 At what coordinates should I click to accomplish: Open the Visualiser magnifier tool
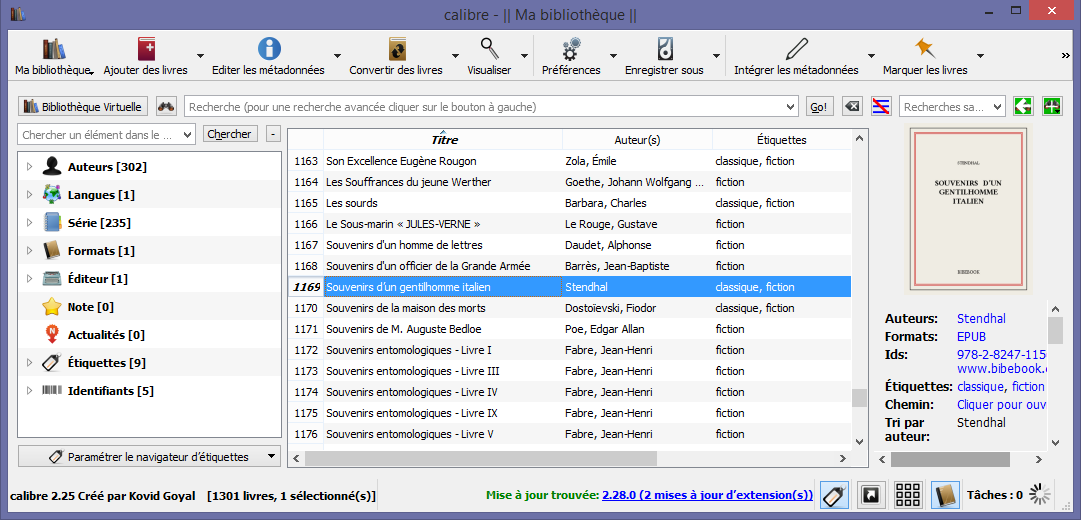[x=489, y=49]
